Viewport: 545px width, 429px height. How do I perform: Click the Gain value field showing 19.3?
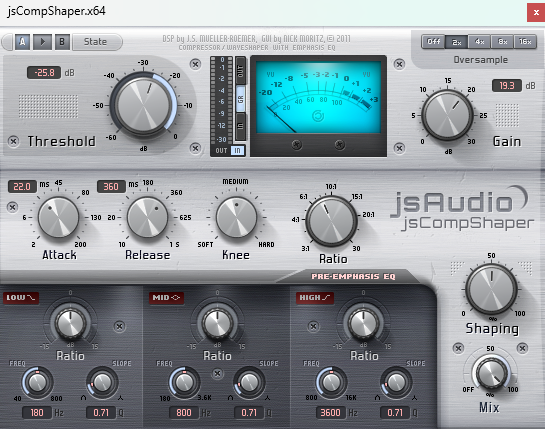tap(507, 86)
